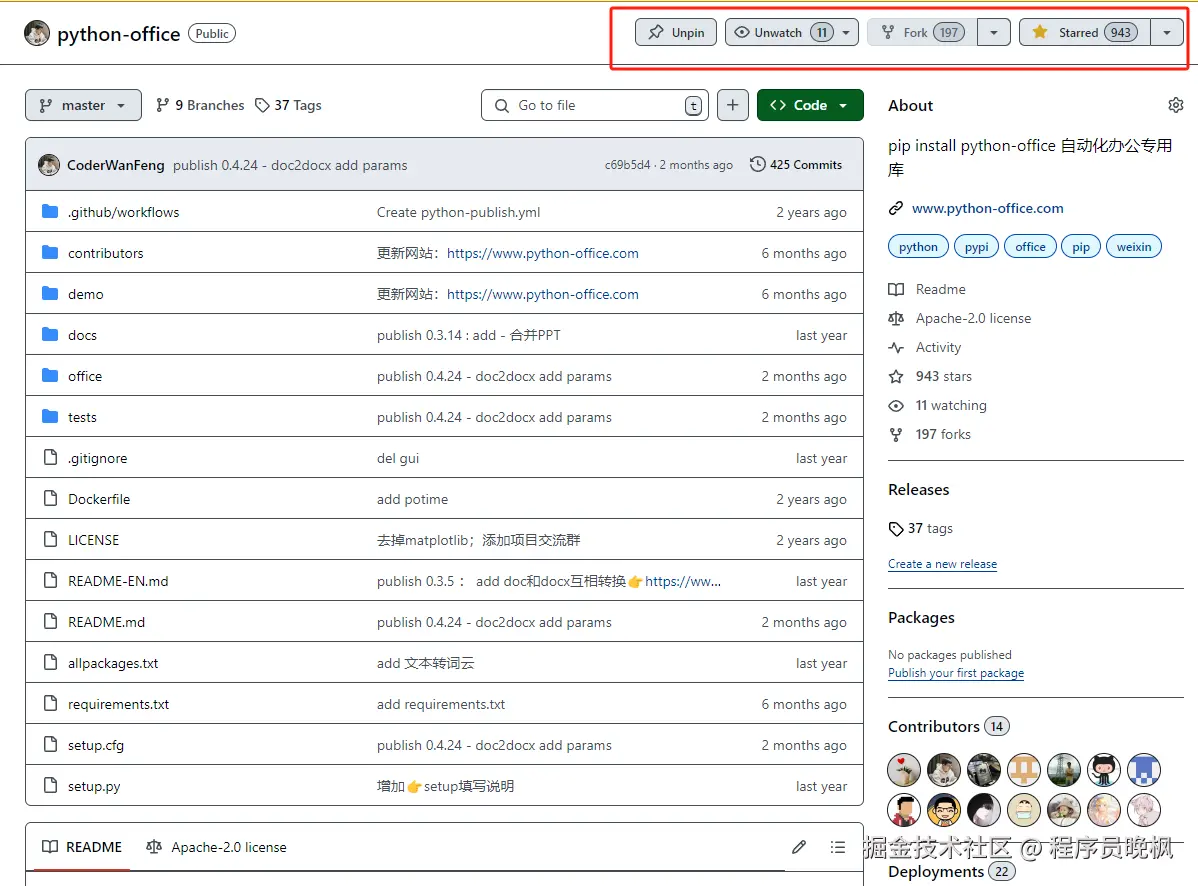Fork the python-office repository
The height and width of the screenshot is (886, 1198).
[921, 32]
